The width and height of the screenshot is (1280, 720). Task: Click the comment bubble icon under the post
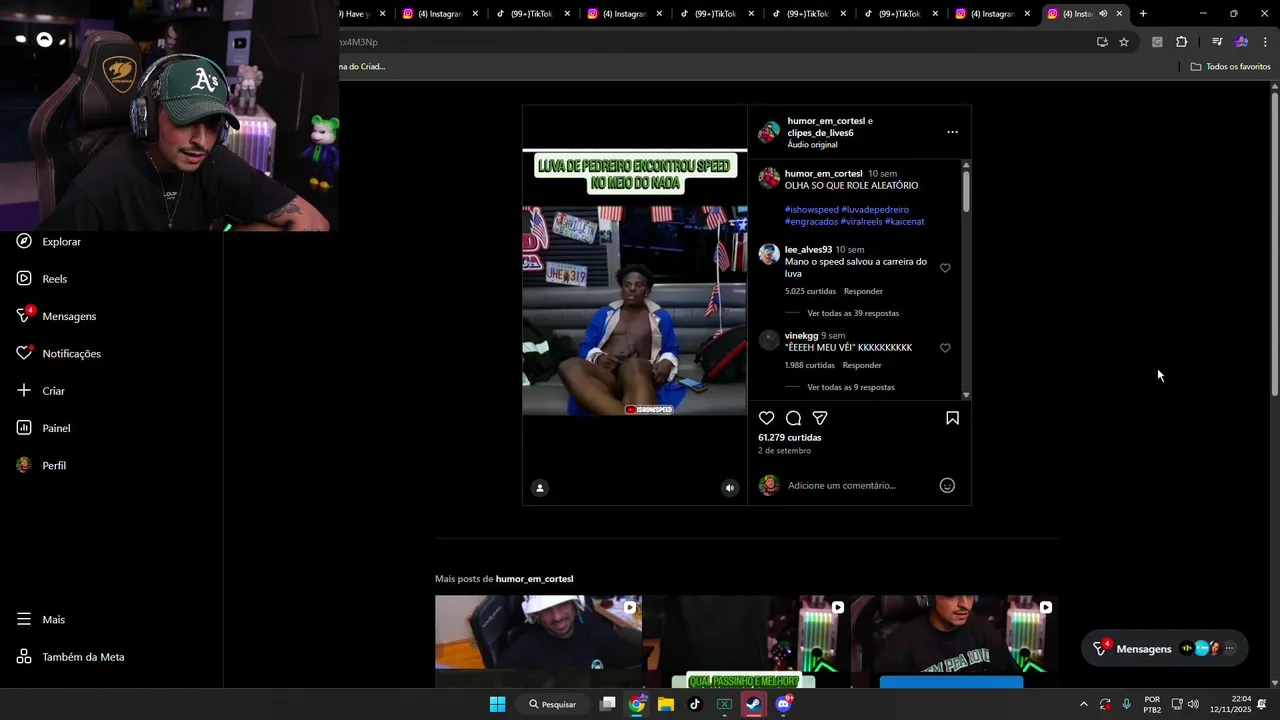coord(793,418)
